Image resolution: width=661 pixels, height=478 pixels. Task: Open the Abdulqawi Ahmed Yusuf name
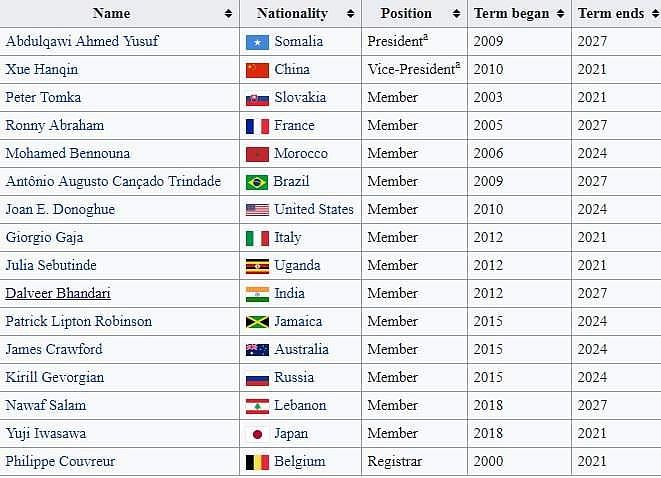[82, 42]
